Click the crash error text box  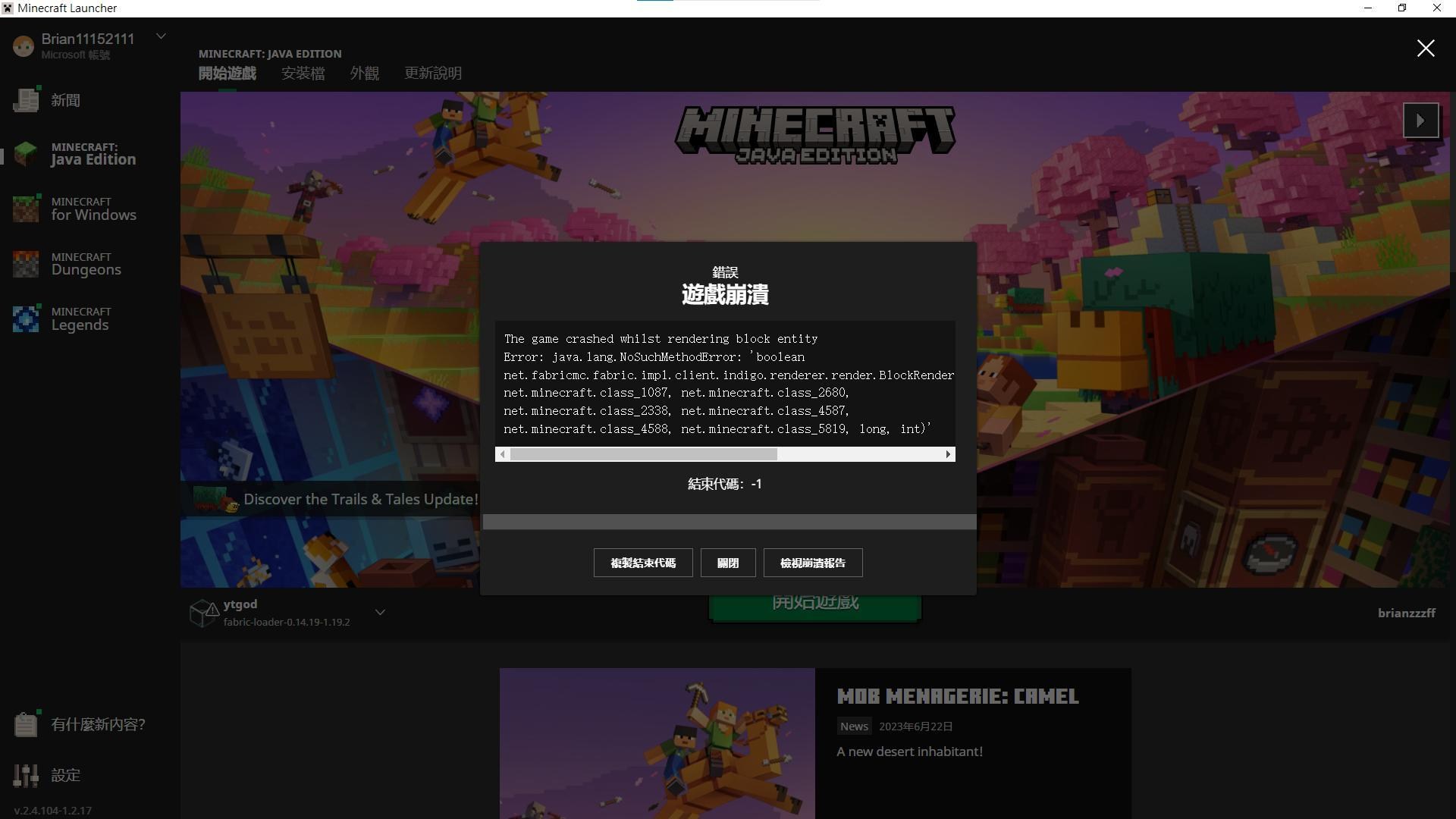click(725, 384)
